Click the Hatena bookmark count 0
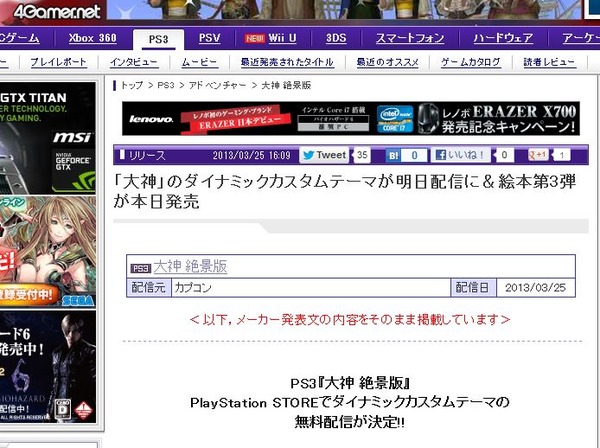The height and width of the screenshot is (448, 600). click(414, 155)
